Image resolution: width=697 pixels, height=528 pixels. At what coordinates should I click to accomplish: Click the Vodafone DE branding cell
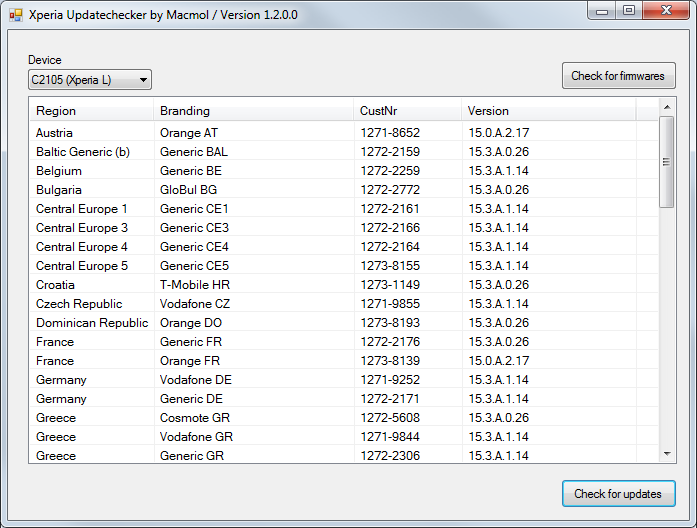196,380
